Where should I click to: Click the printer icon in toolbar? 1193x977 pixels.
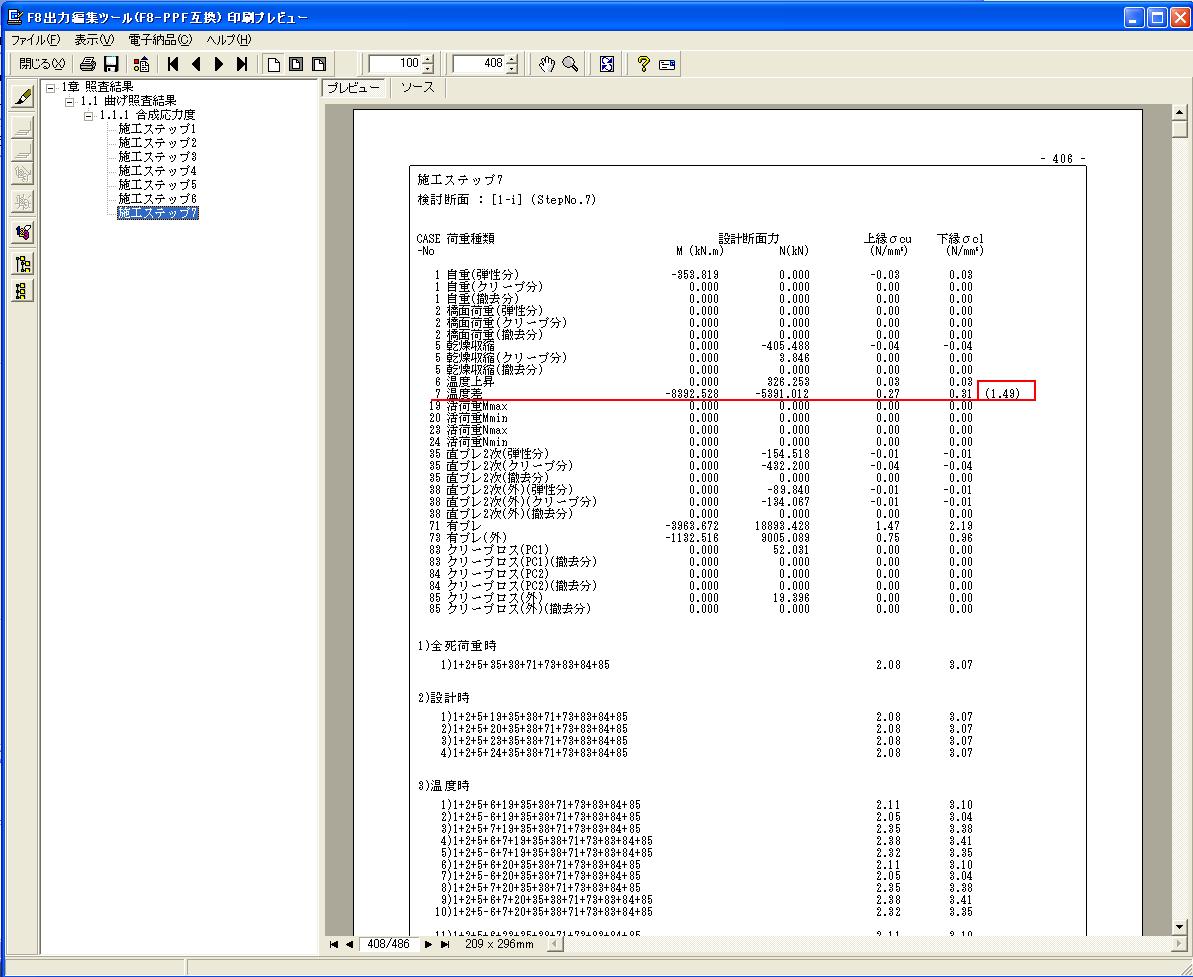pyautogui.click(x=88, y=64)
